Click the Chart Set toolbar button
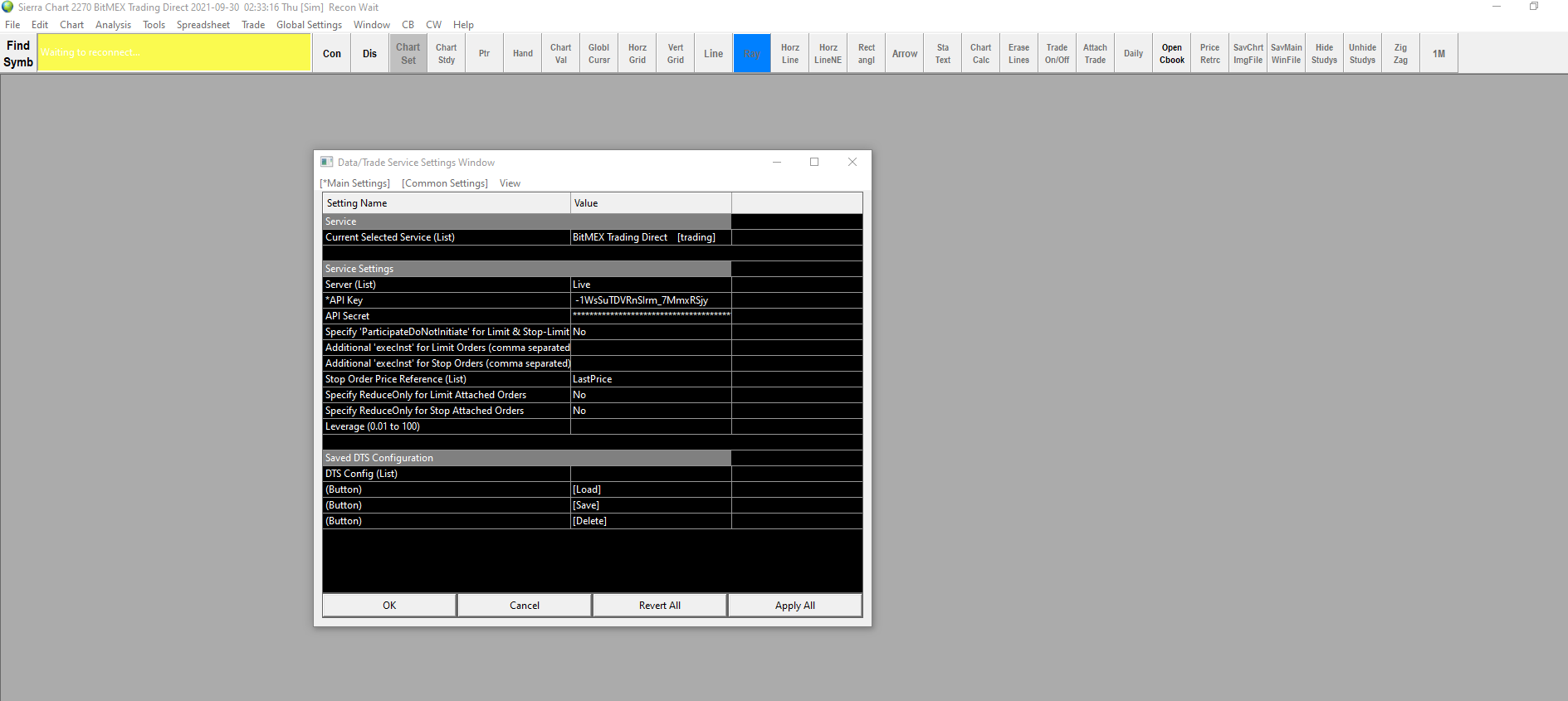1568x701 pixels. (x=408, y=53)
